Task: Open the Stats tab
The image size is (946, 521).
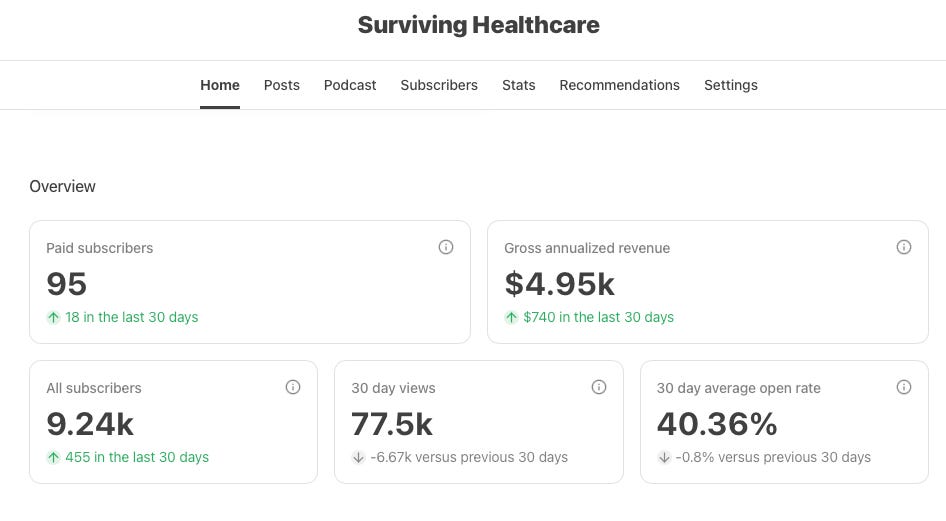Action: 519,85
